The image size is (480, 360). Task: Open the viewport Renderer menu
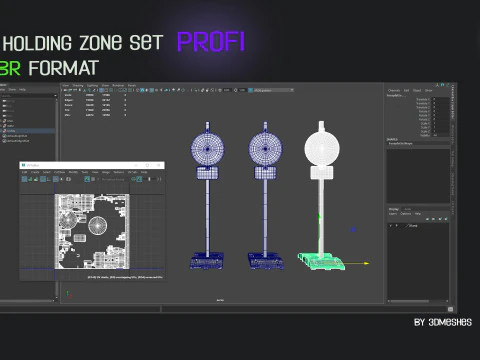click(x=118, y=86)
